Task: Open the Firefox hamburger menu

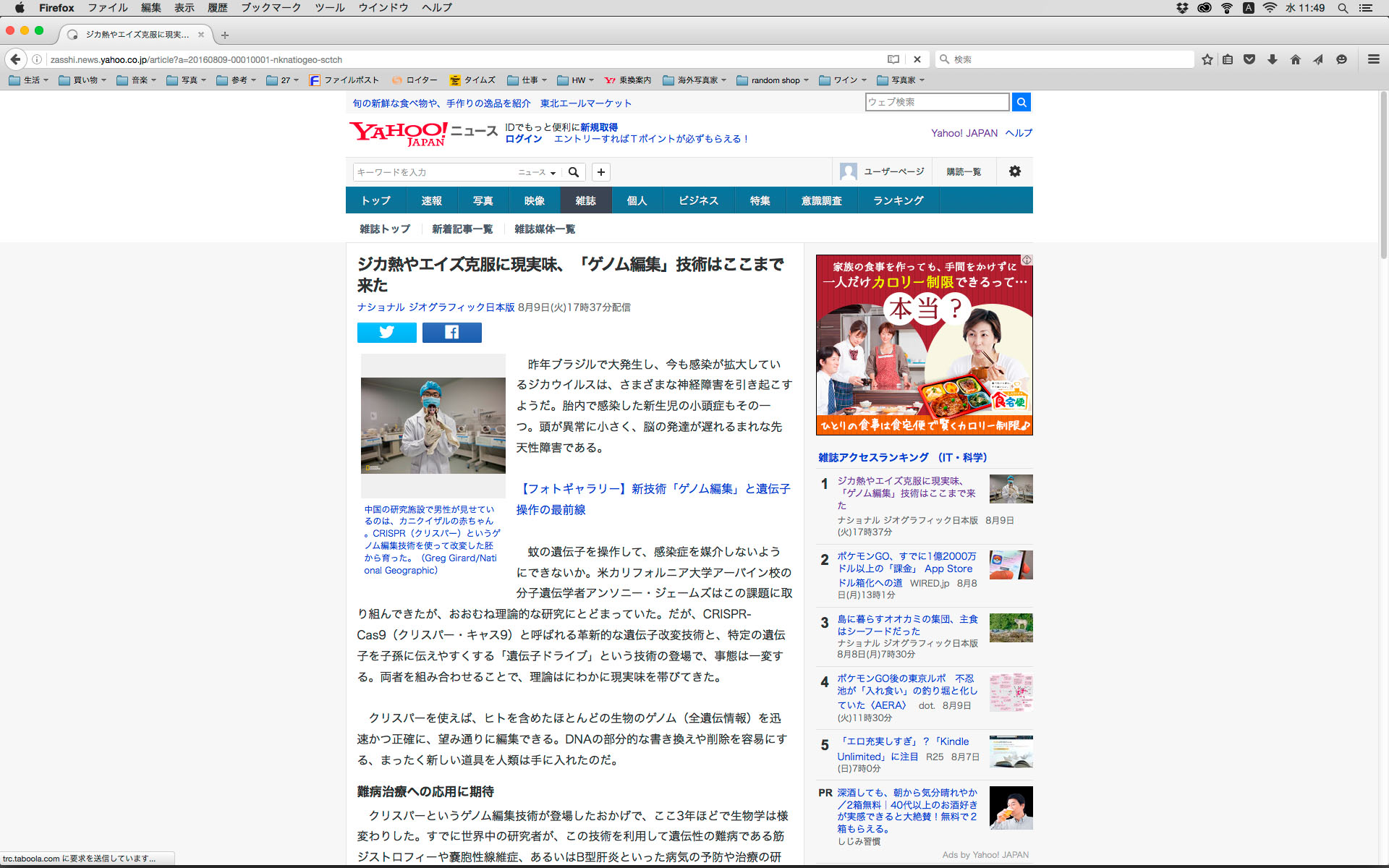Action: click(1373, 59)
